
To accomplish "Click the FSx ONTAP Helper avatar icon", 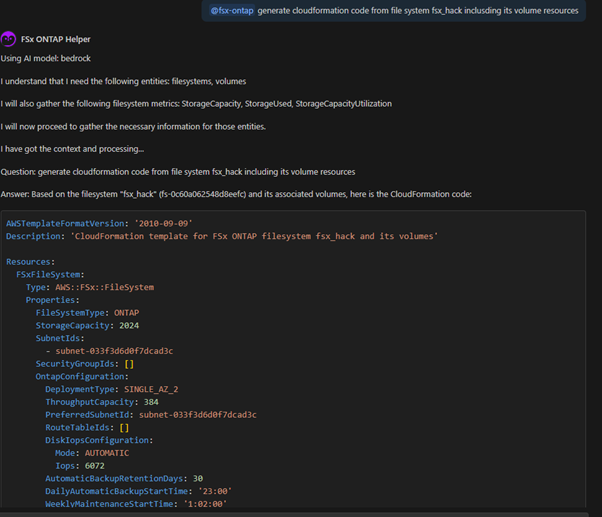I will tap(8, 39).
